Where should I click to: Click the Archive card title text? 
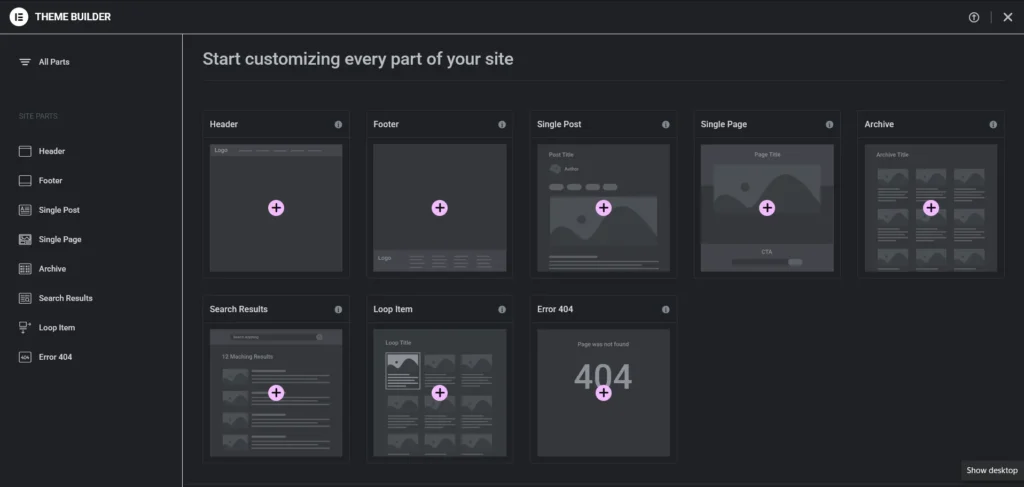click(879, 124)
